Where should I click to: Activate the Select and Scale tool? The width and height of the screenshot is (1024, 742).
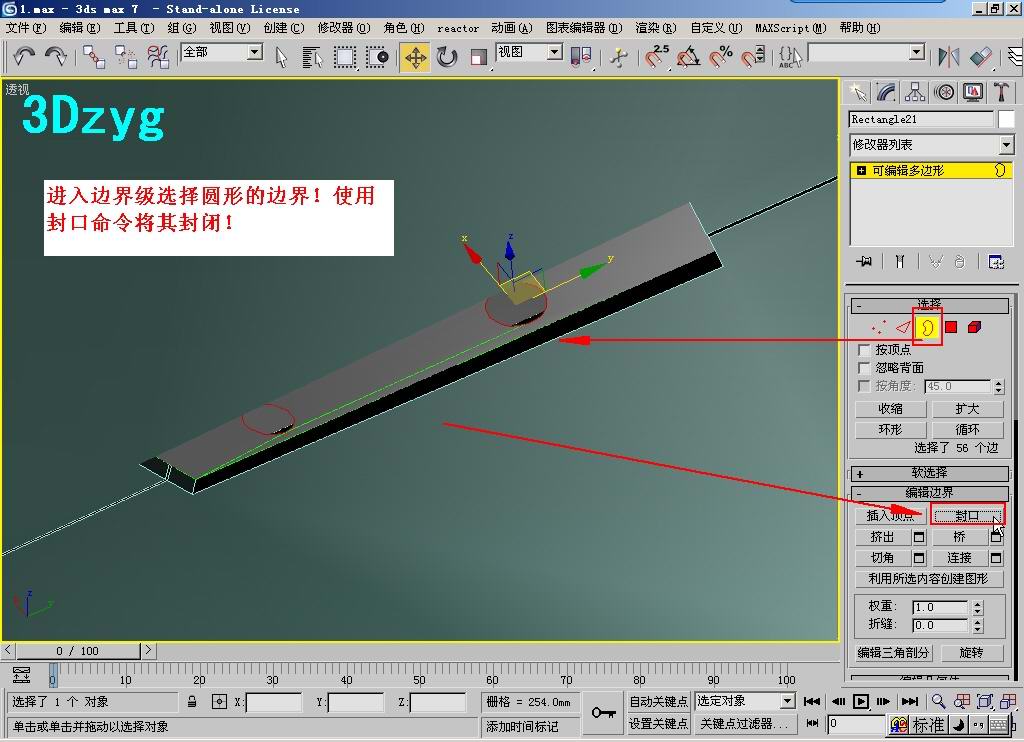tap(479, 57)
